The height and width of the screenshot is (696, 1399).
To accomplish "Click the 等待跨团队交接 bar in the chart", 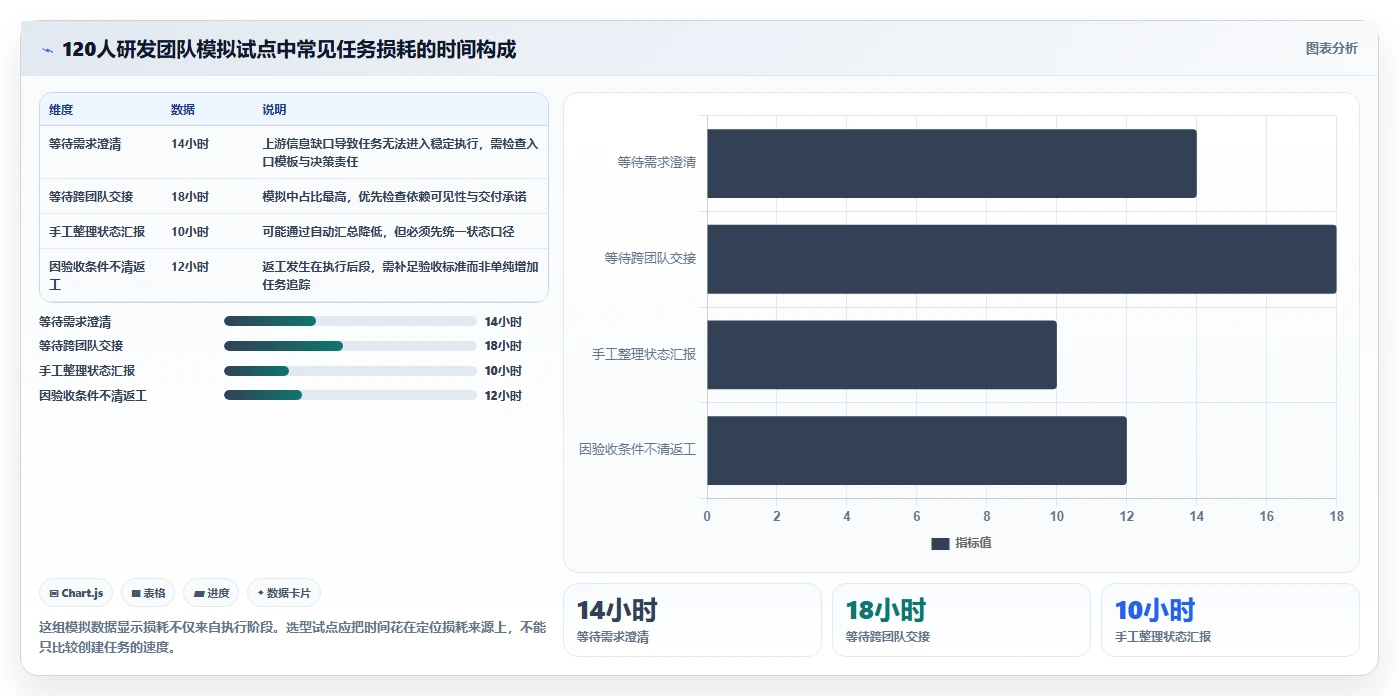I will (x=1022, y=259).
